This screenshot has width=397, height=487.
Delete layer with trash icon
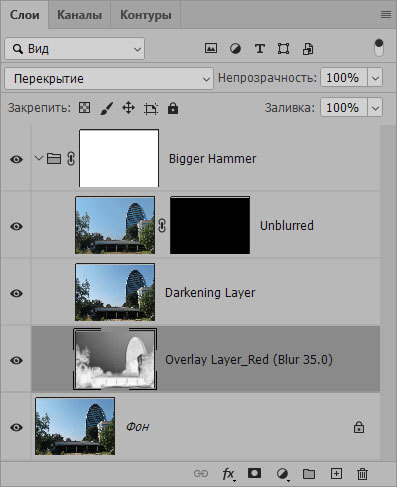pyautogui.click(x=362, y=474)
